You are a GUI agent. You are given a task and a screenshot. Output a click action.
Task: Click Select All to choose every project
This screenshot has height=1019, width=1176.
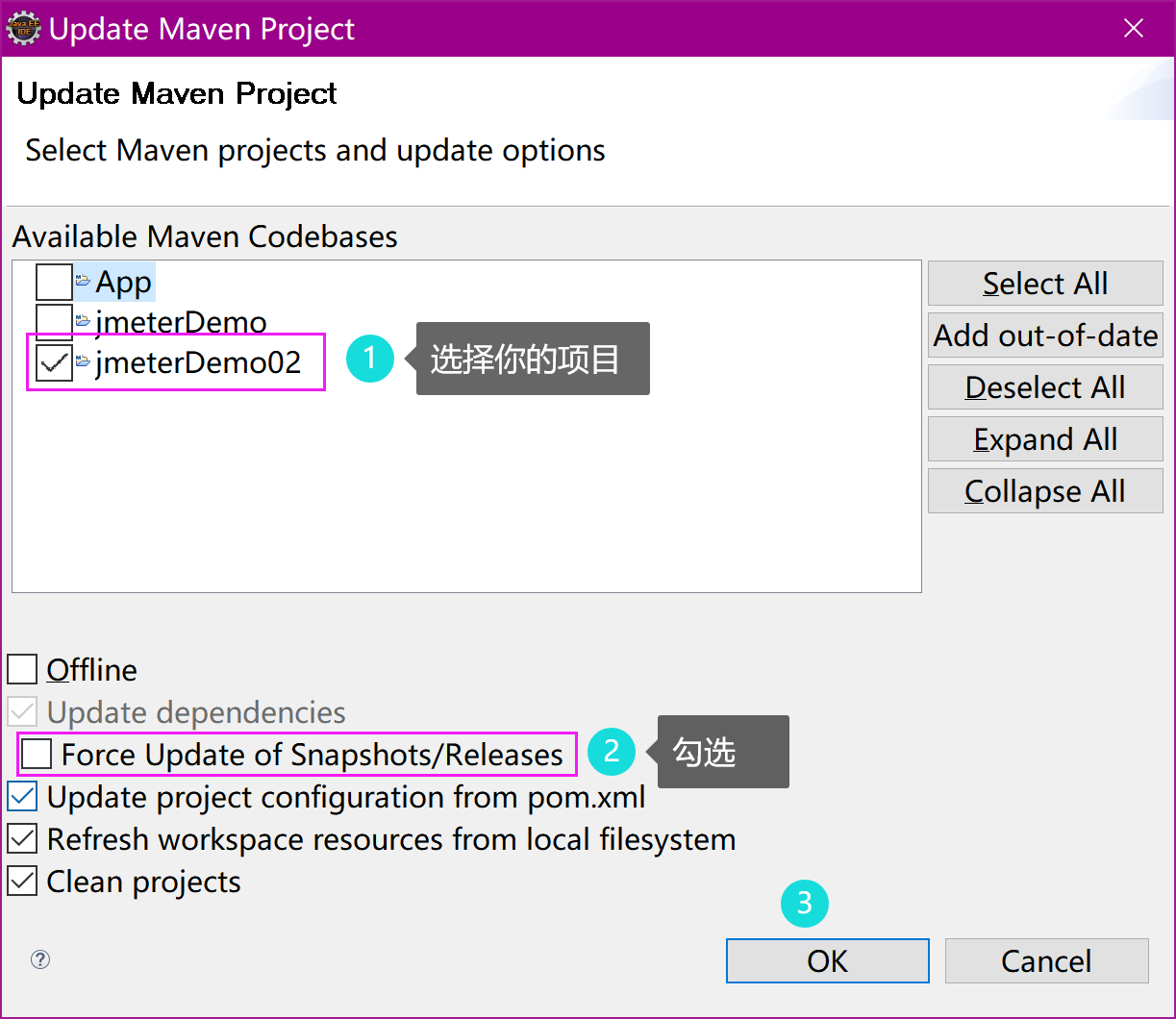pos(1044,283)
